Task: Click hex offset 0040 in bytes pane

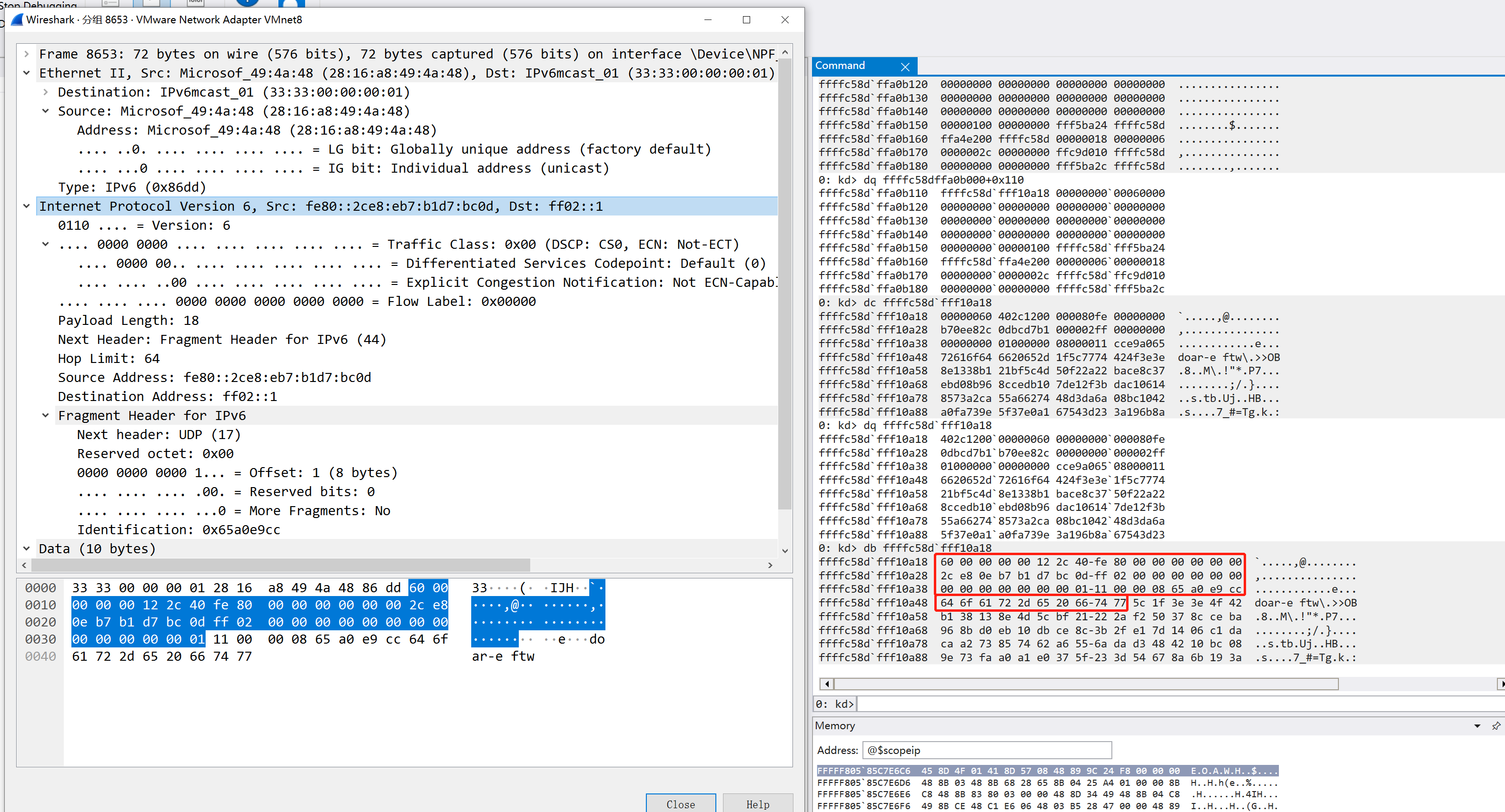Action: click(x=40, y=657)
